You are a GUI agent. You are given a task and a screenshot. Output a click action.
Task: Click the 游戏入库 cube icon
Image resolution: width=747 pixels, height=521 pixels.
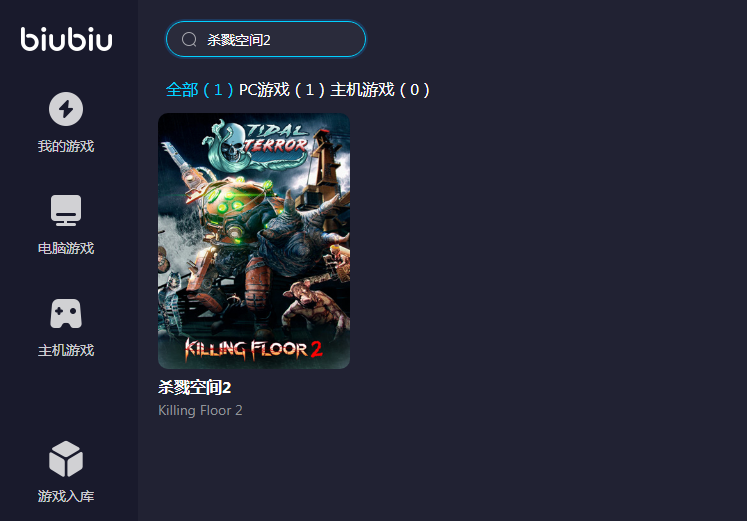[x=66, y=459]
